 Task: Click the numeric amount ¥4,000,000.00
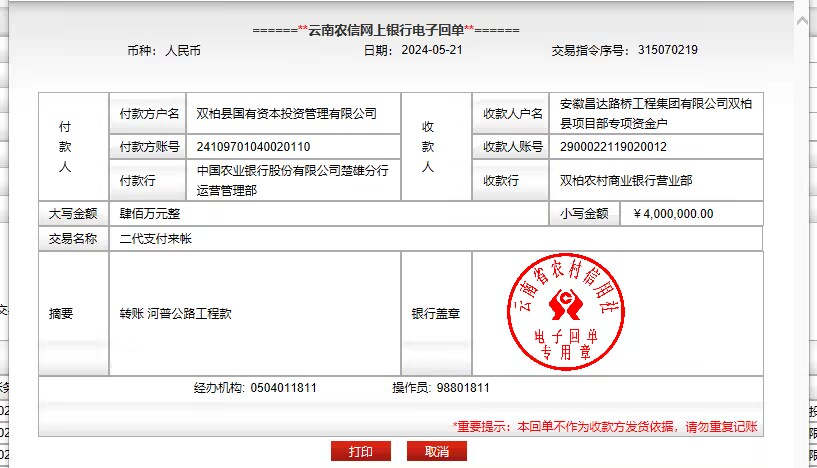pyautogui.click(x=673, y=214)
